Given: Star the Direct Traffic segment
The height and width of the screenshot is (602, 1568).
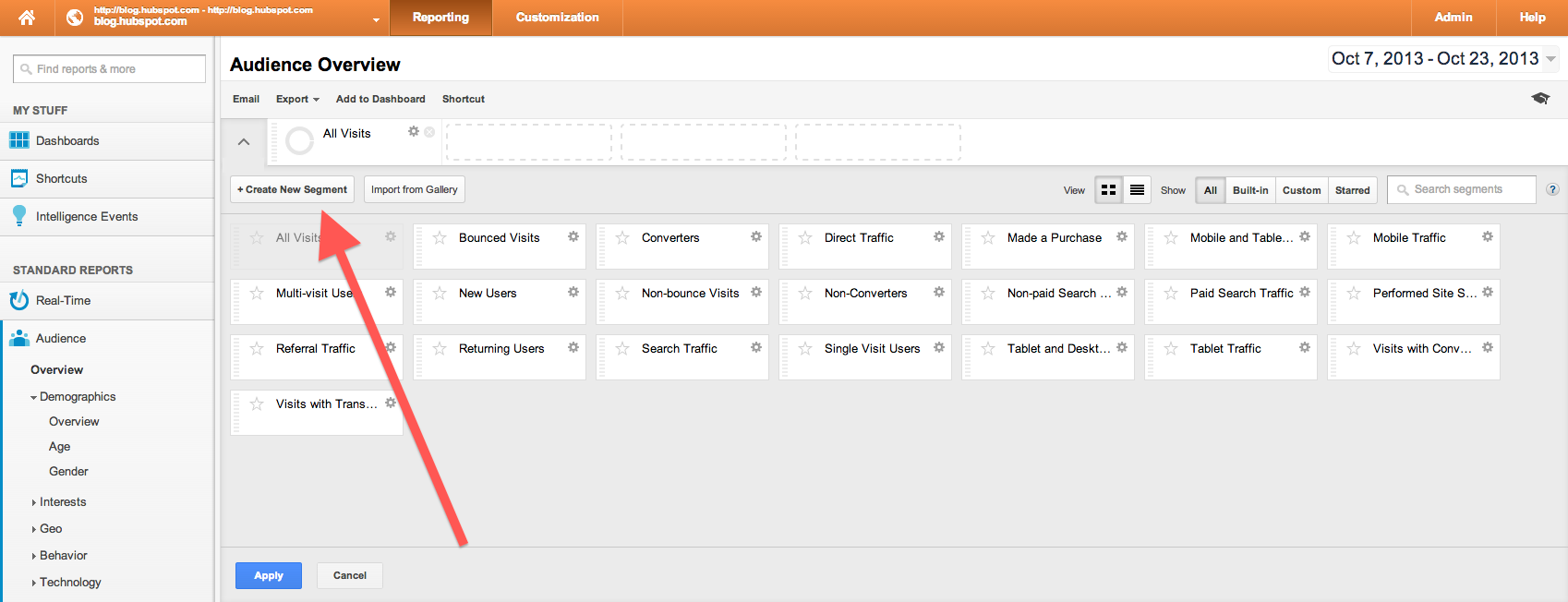Looking at the screenshot, I should coord(805,238).
